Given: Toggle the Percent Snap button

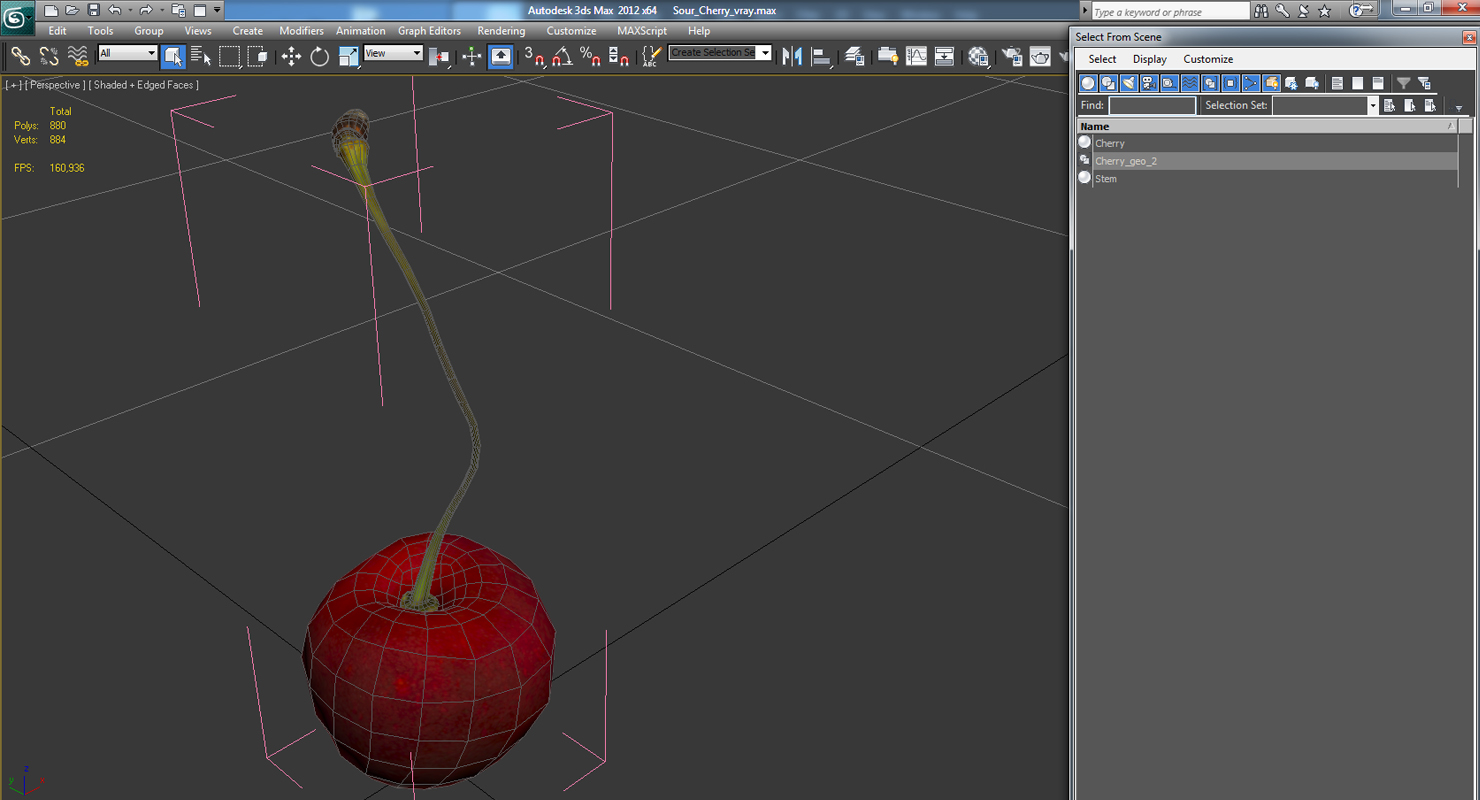Looking at the screenshot, I should pyautogui.click(x=590, y=56).
